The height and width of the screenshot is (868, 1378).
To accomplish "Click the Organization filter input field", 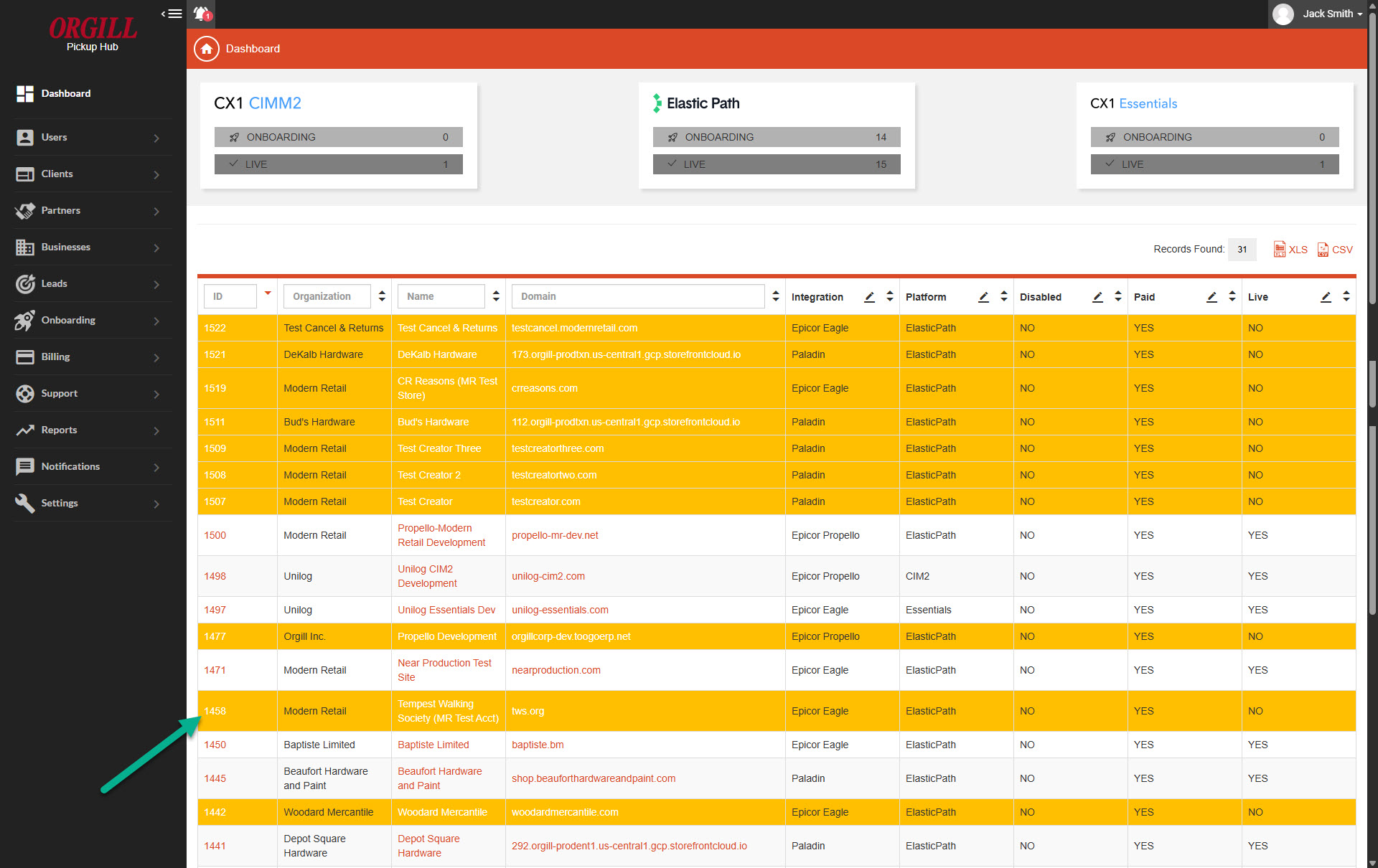I will pyautogui.click(x=327, y=296).
